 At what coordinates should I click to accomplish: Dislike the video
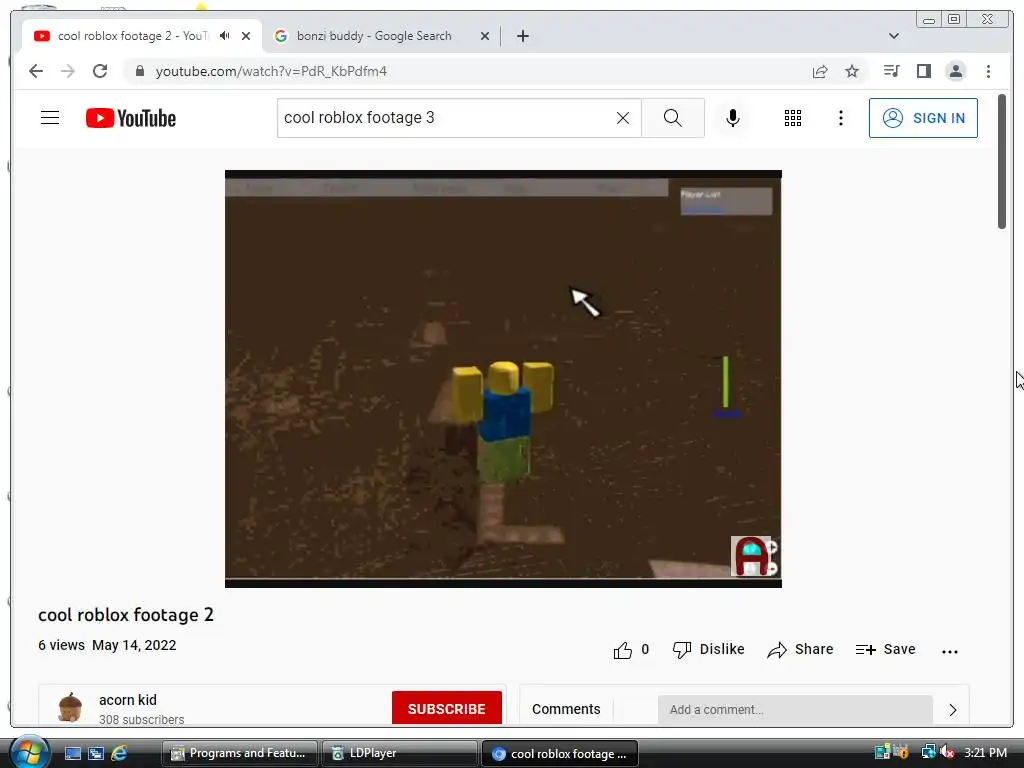(709, 650)
